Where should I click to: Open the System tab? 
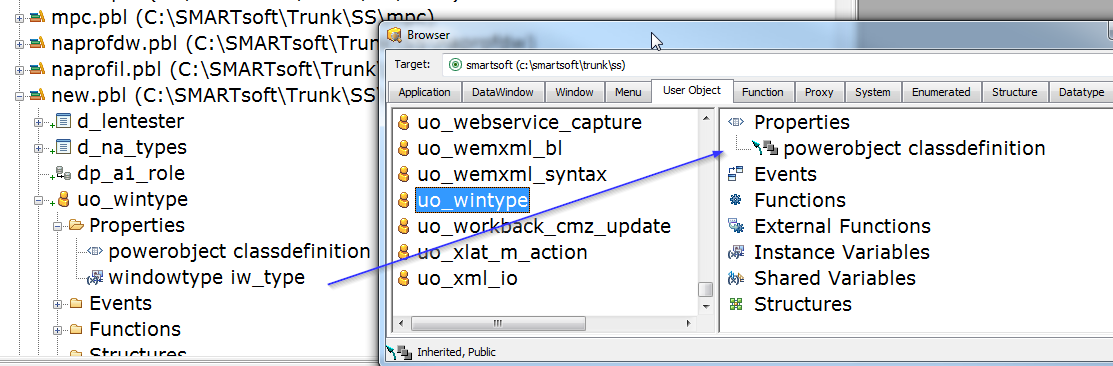[872, 92]
